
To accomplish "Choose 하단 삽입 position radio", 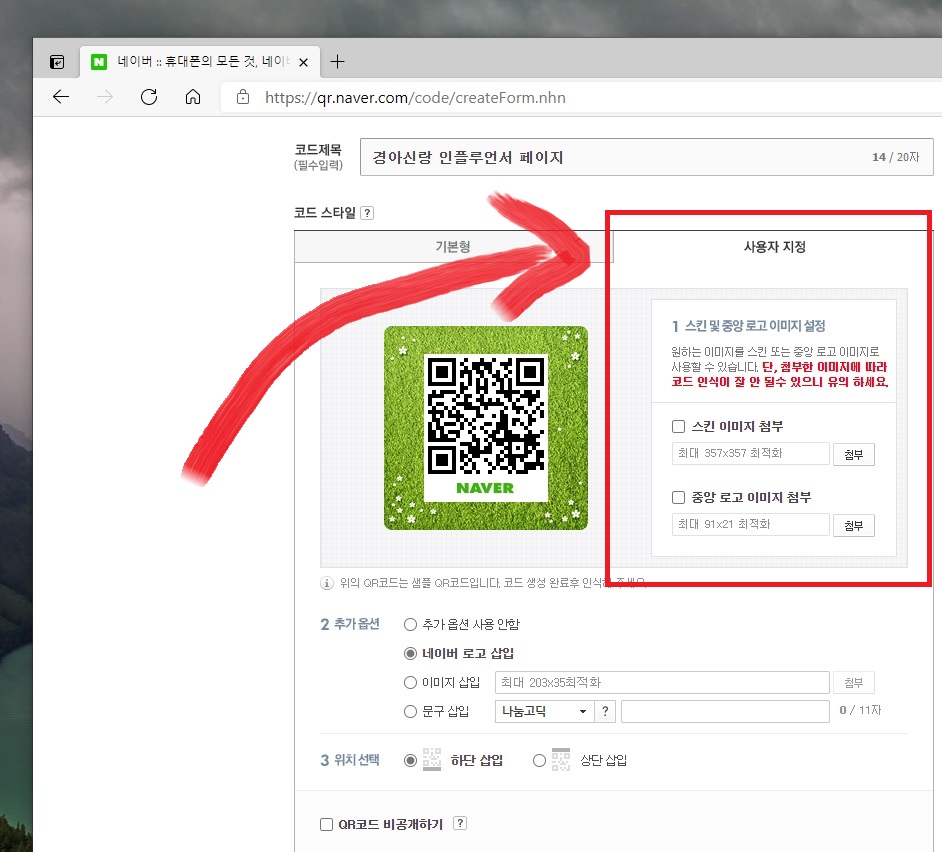I will click(x=410, y=760).
